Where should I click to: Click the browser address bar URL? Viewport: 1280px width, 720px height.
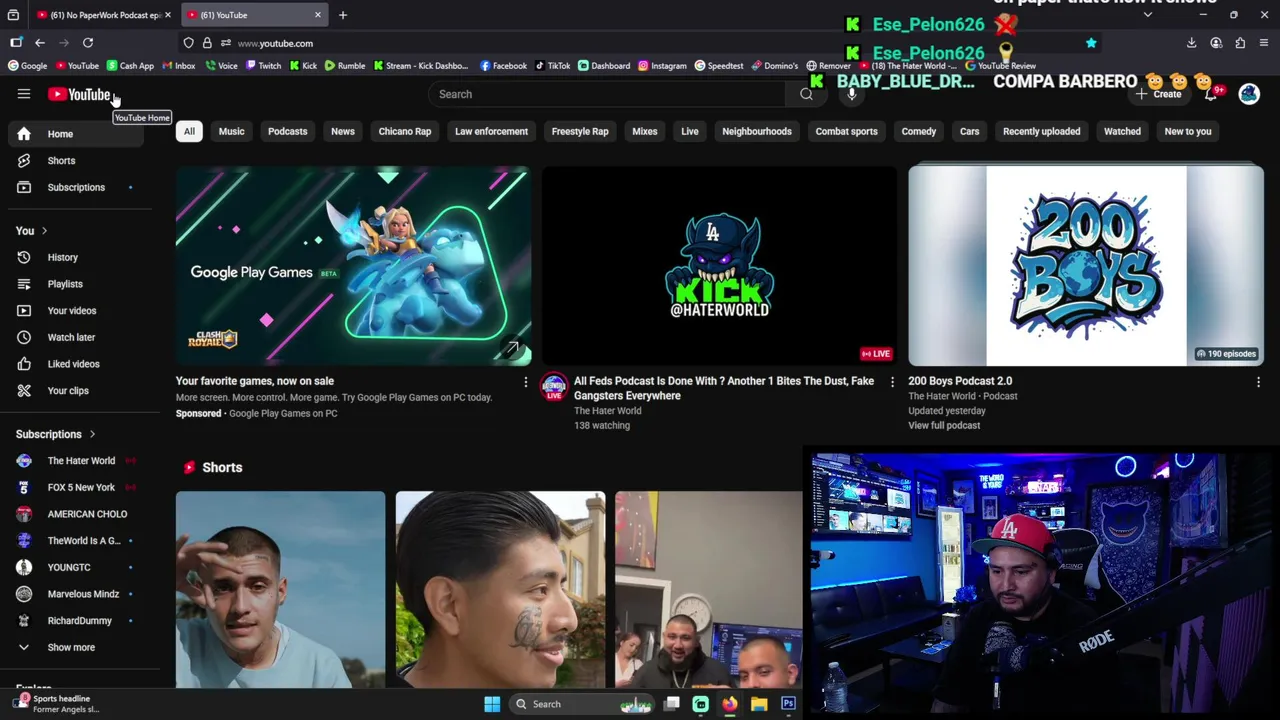275,43
